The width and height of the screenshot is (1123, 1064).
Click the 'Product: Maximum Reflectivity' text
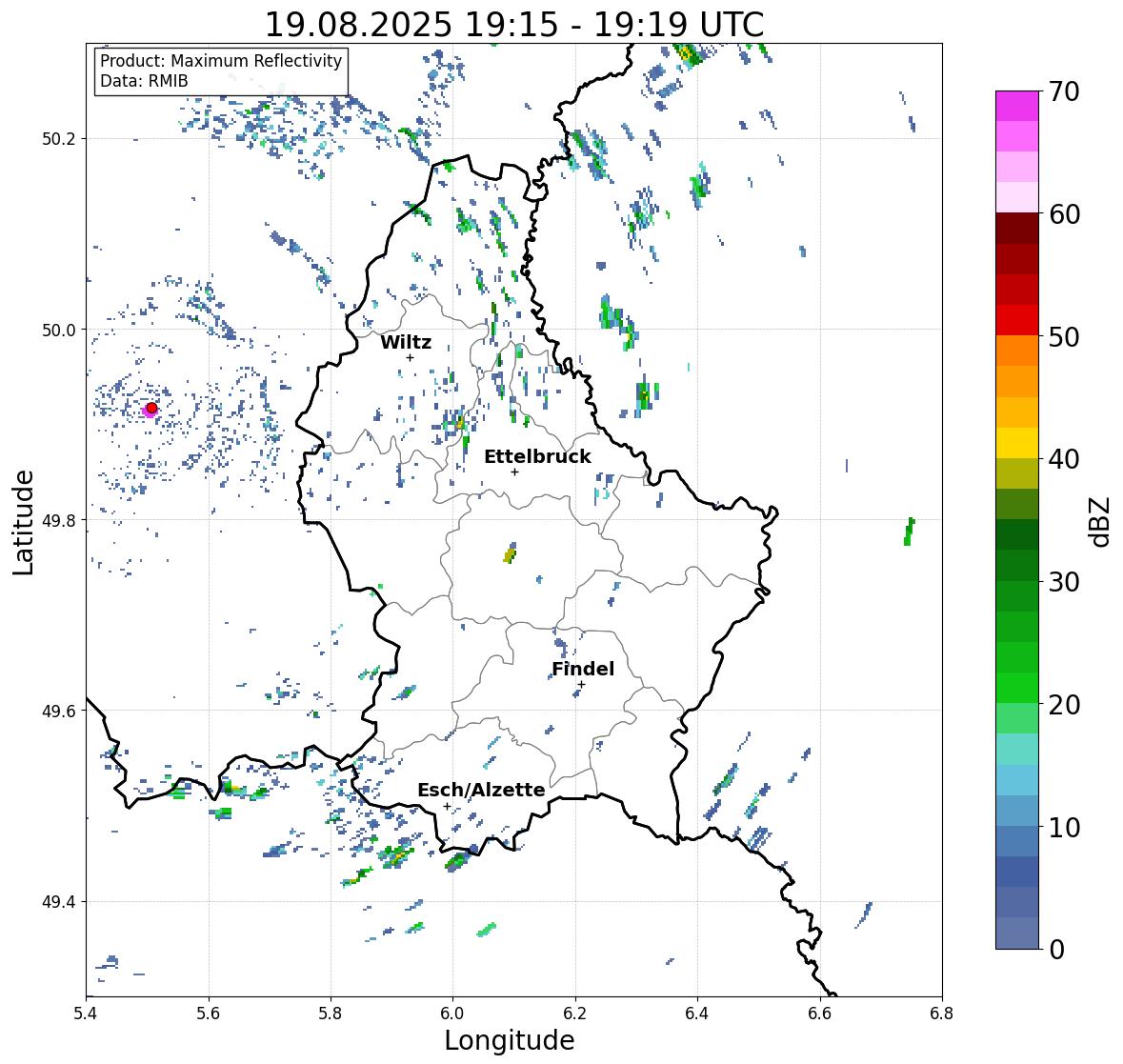click(x=221, y=61)
